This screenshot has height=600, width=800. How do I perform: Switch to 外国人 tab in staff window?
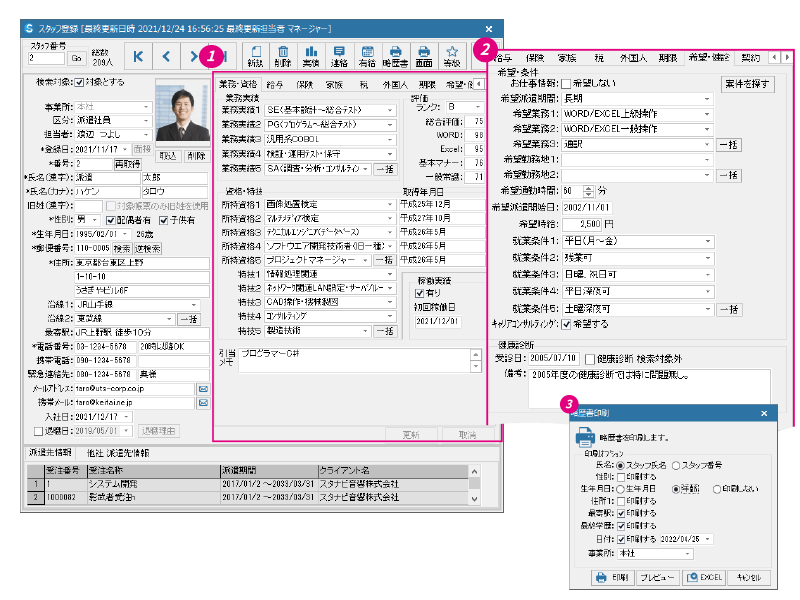395,85
